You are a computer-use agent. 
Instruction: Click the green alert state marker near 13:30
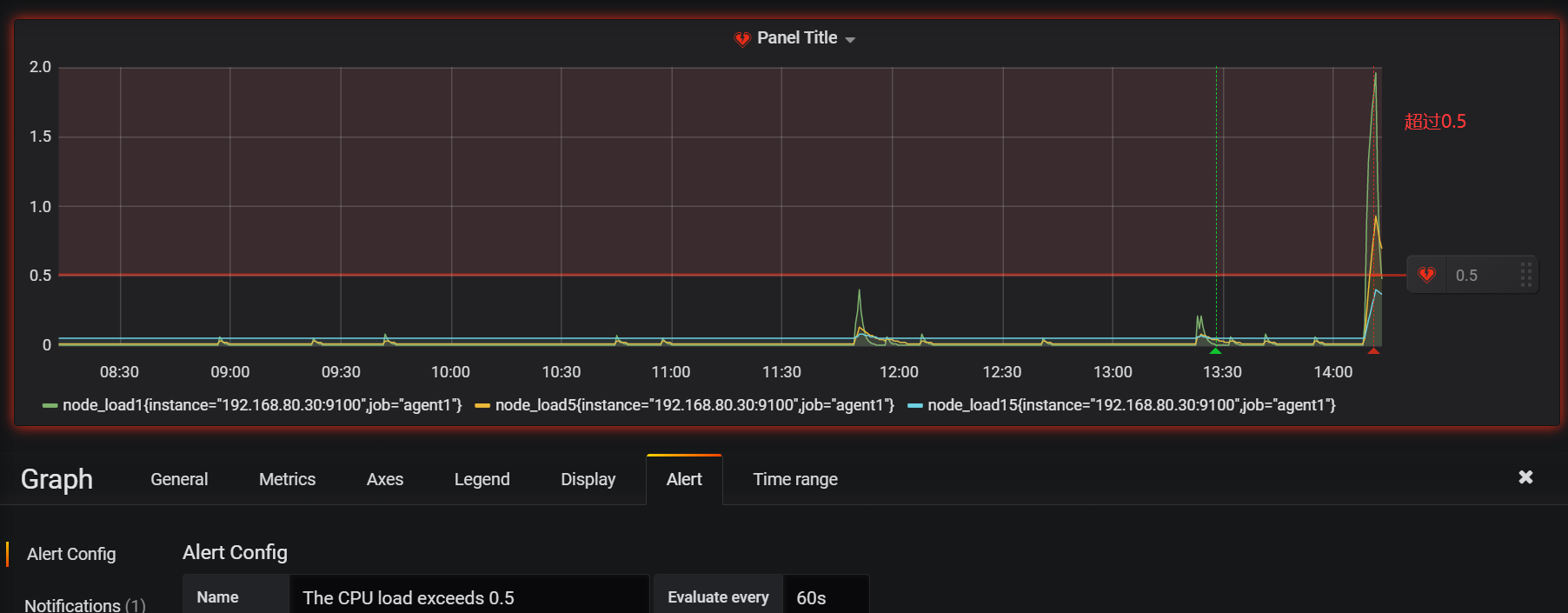coord(1215,351)
